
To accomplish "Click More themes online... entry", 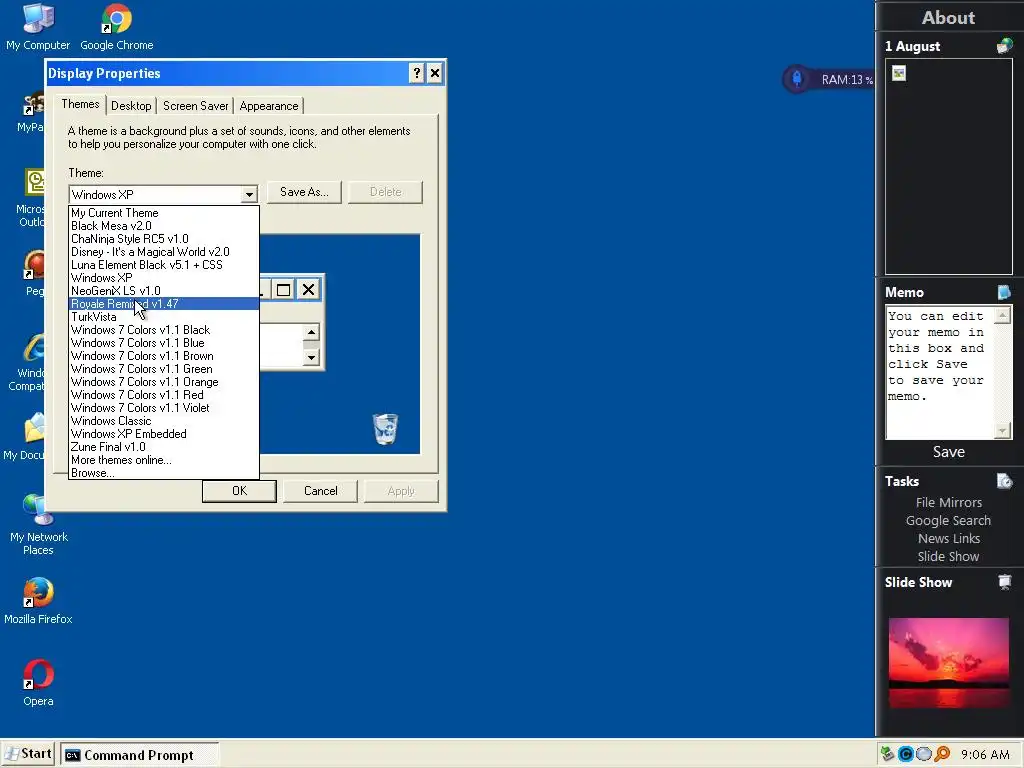I will (164, 460).
